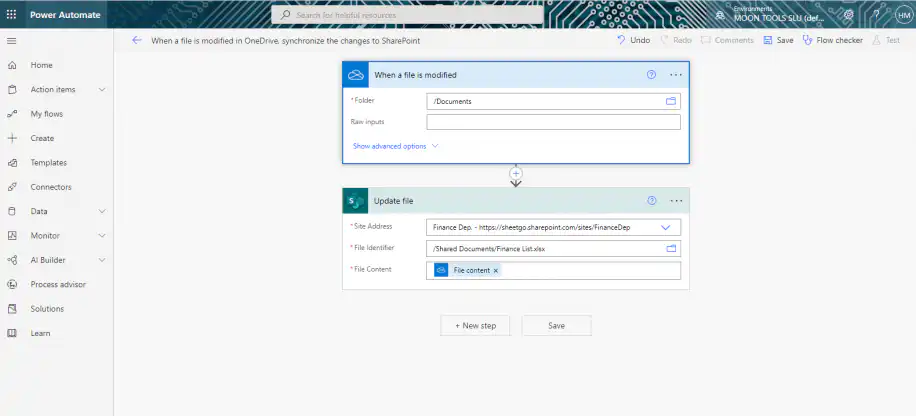Open the settings gear icon
Image resolution: width=916 pixels, height=416 pixels.
point(849,15)
